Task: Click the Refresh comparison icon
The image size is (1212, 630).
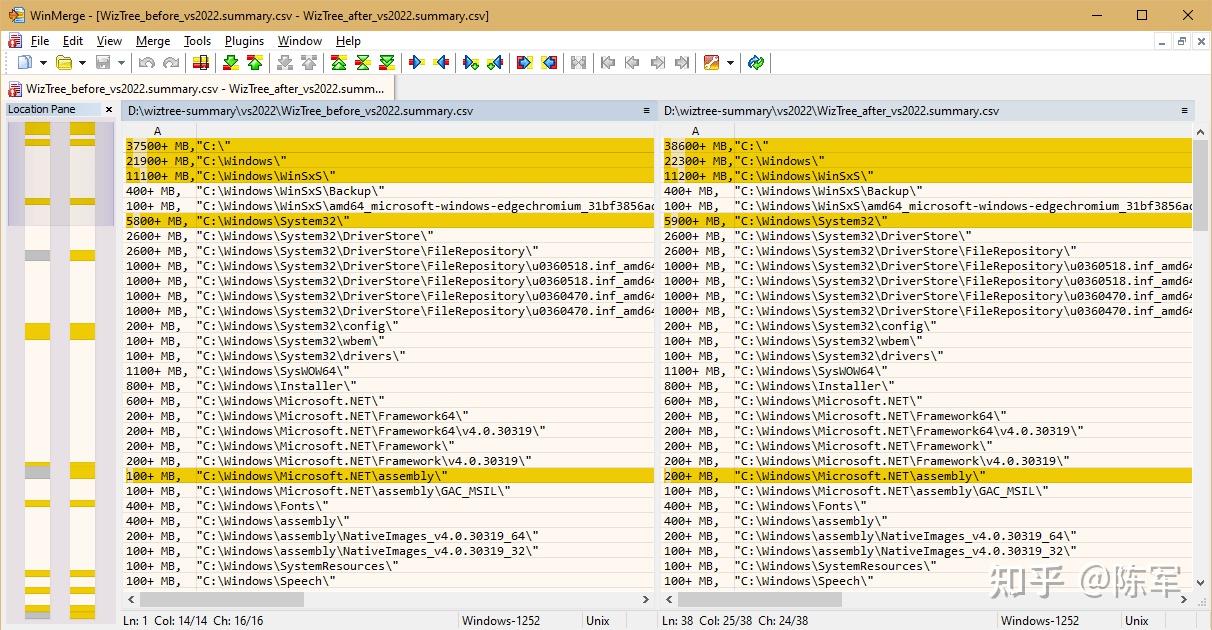Action: 756,63
